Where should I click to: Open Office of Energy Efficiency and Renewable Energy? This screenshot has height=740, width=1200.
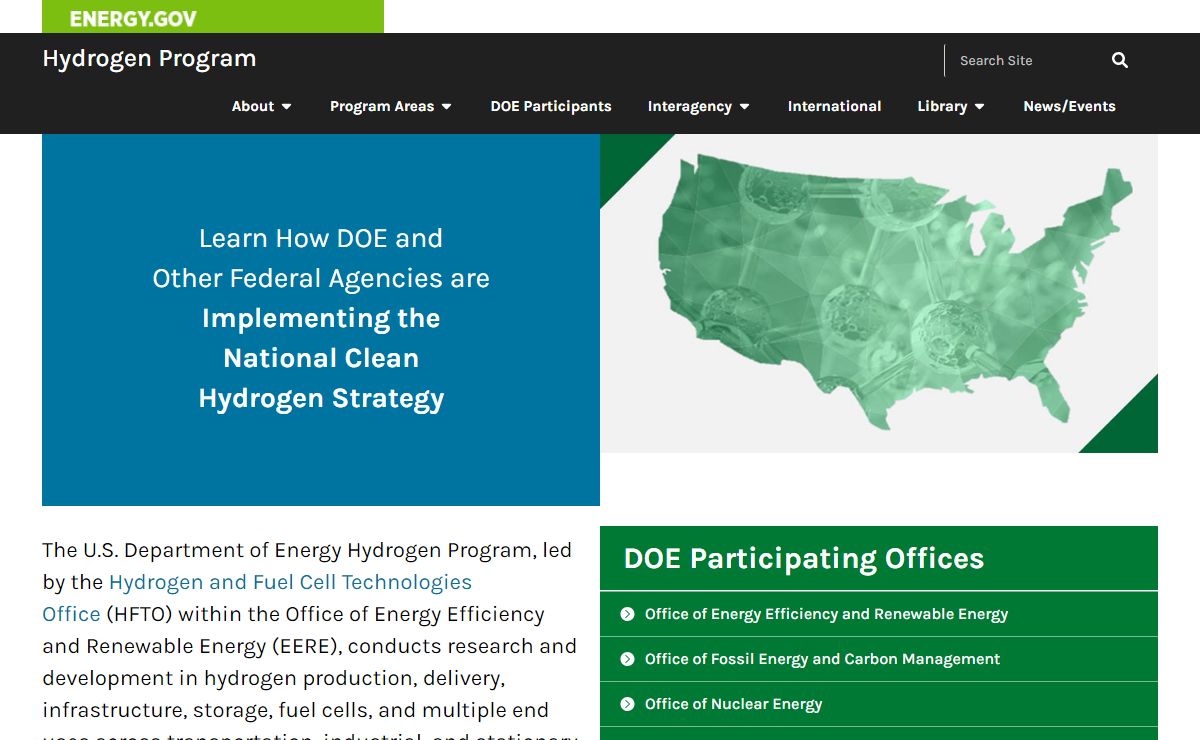826,614
